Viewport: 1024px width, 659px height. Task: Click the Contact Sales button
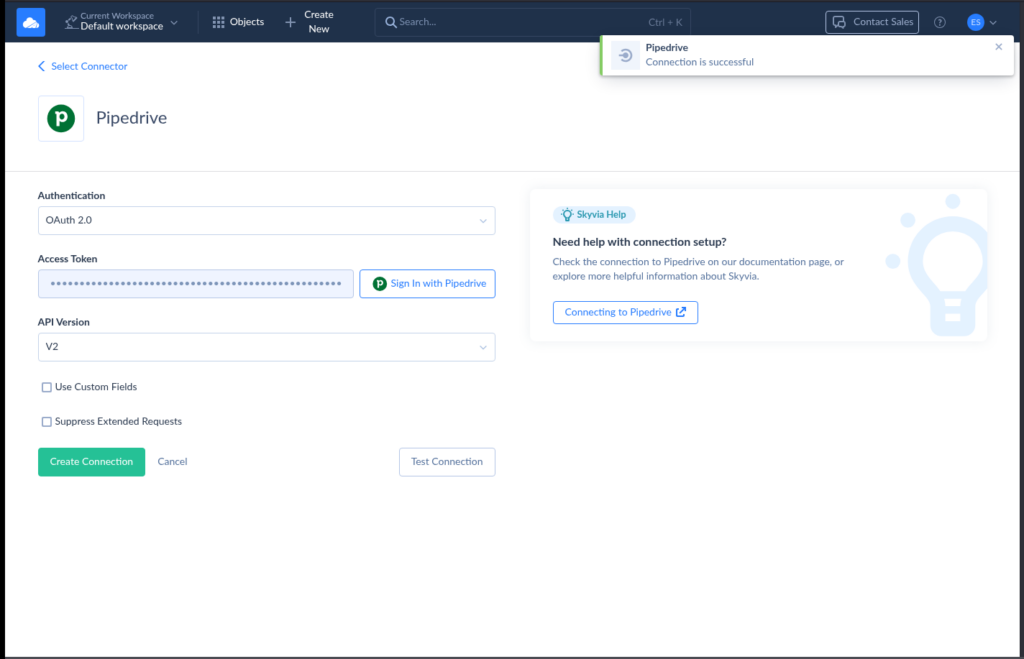[x=872, y=22]
